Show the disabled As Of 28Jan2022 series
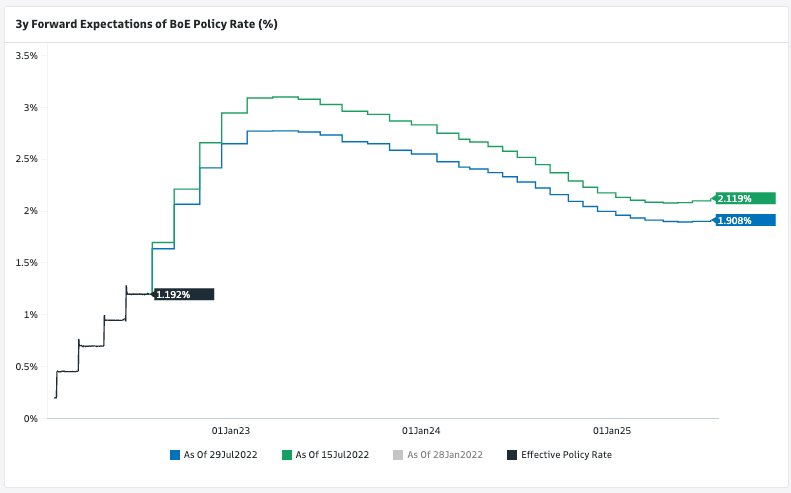The width and height of the screenshot is (791, 493). tap(446, 454)
